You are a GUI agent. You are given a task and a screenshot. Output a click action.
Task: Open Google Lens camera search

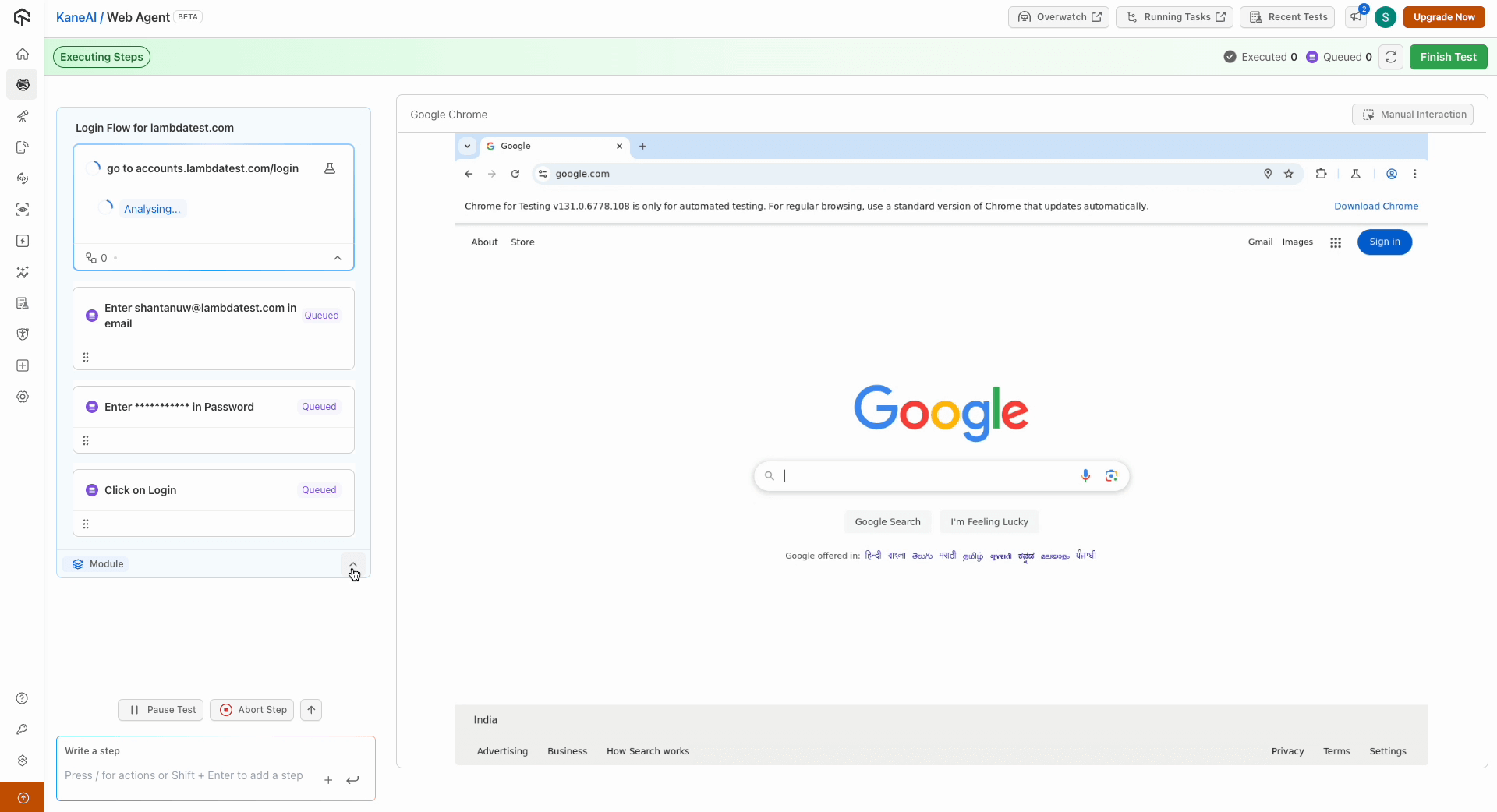coord(1113,475)
